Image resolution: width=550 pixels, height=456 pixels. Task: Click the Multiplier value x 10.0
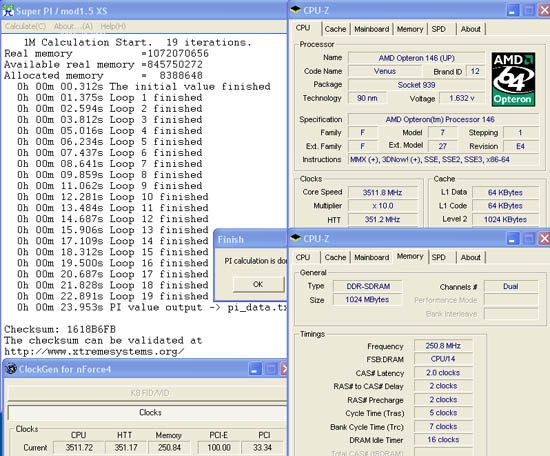pos(382,206)
